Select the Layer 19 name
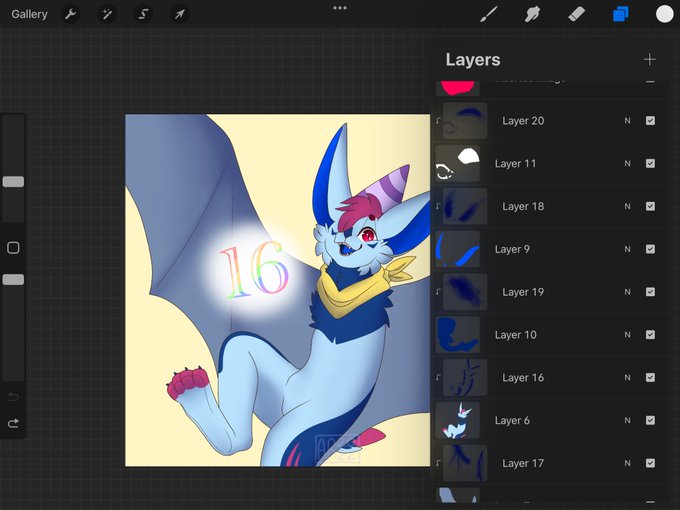680x510 pixels. (523, 292)
